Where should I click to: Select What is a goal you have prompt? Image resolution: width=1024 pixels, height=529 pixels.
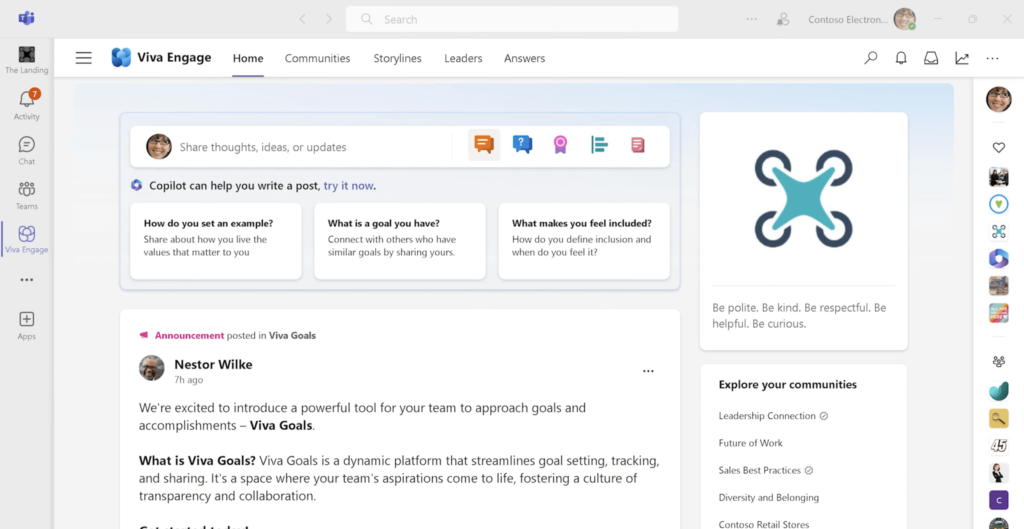[400, 241]
